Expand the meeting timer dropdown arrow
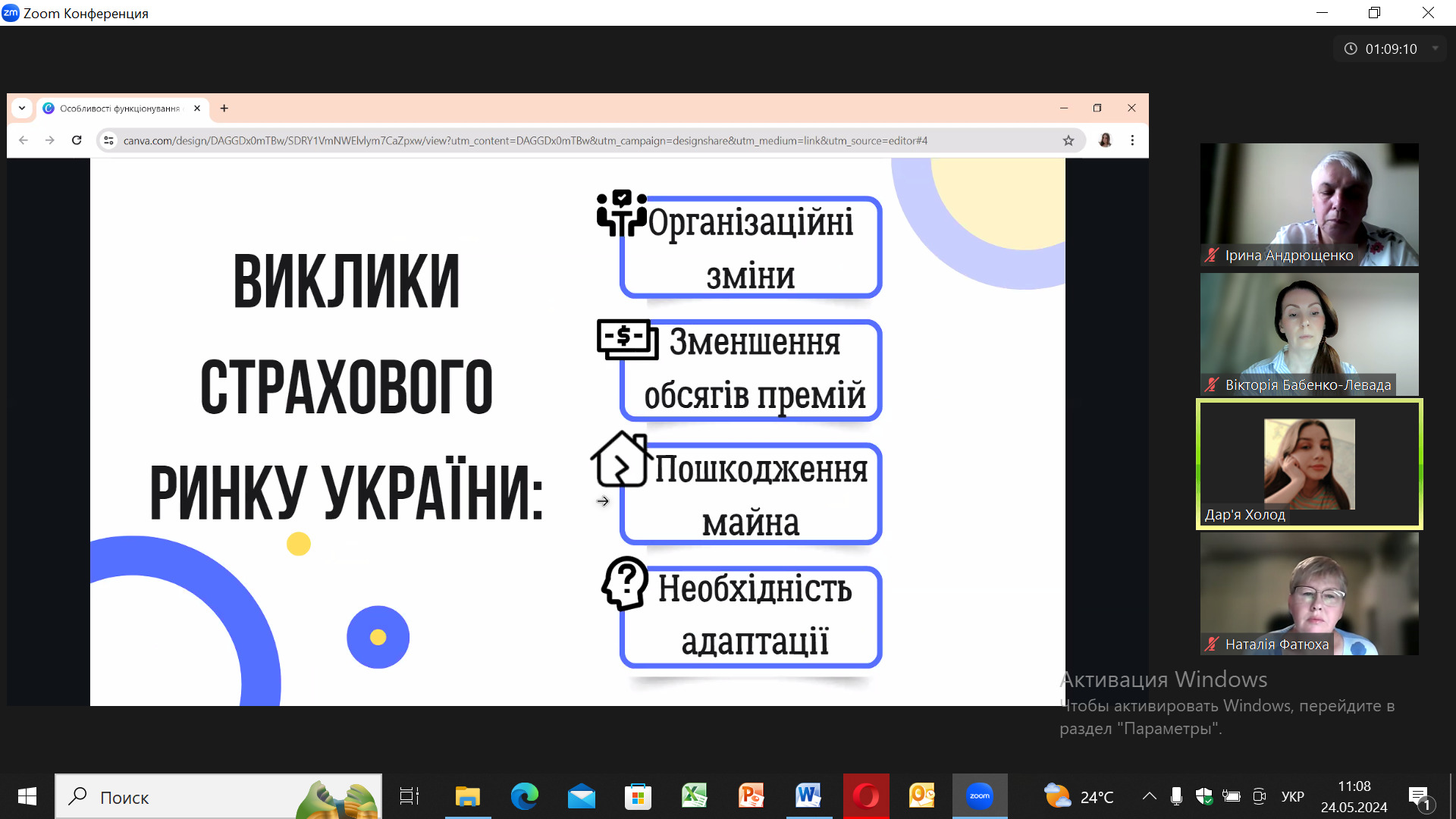 tap(1435, 49)
